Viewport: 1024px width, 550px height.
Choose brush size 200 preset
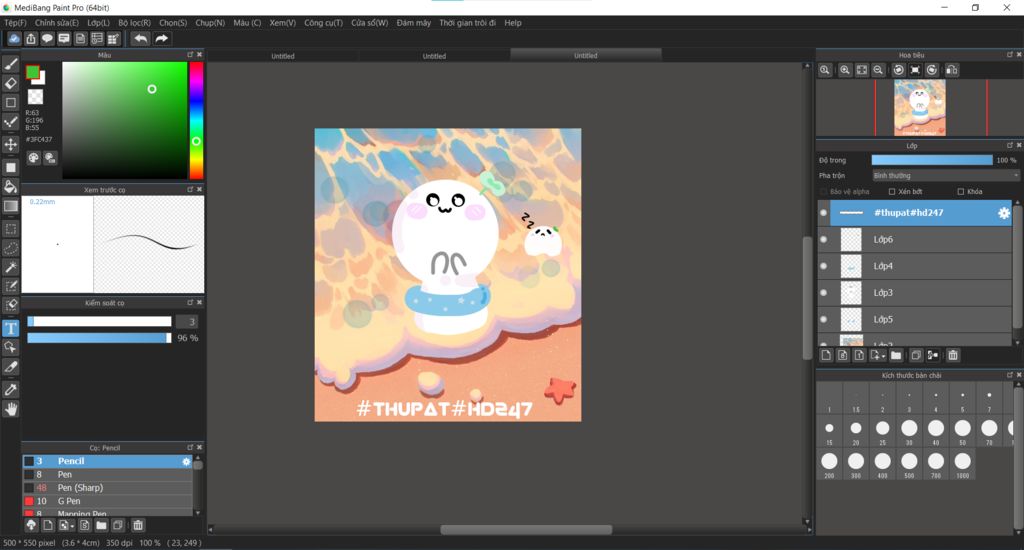(829, 464)
